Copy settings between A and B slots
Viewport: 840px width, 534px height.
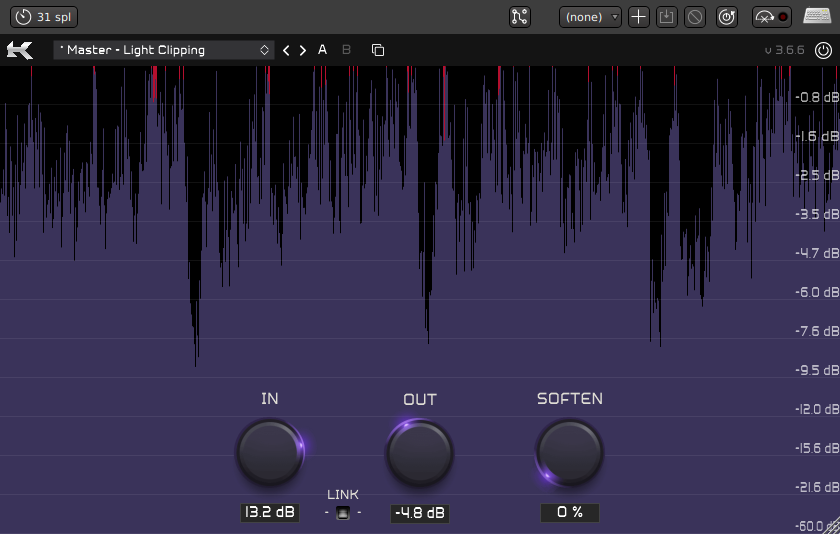[378, 50]
